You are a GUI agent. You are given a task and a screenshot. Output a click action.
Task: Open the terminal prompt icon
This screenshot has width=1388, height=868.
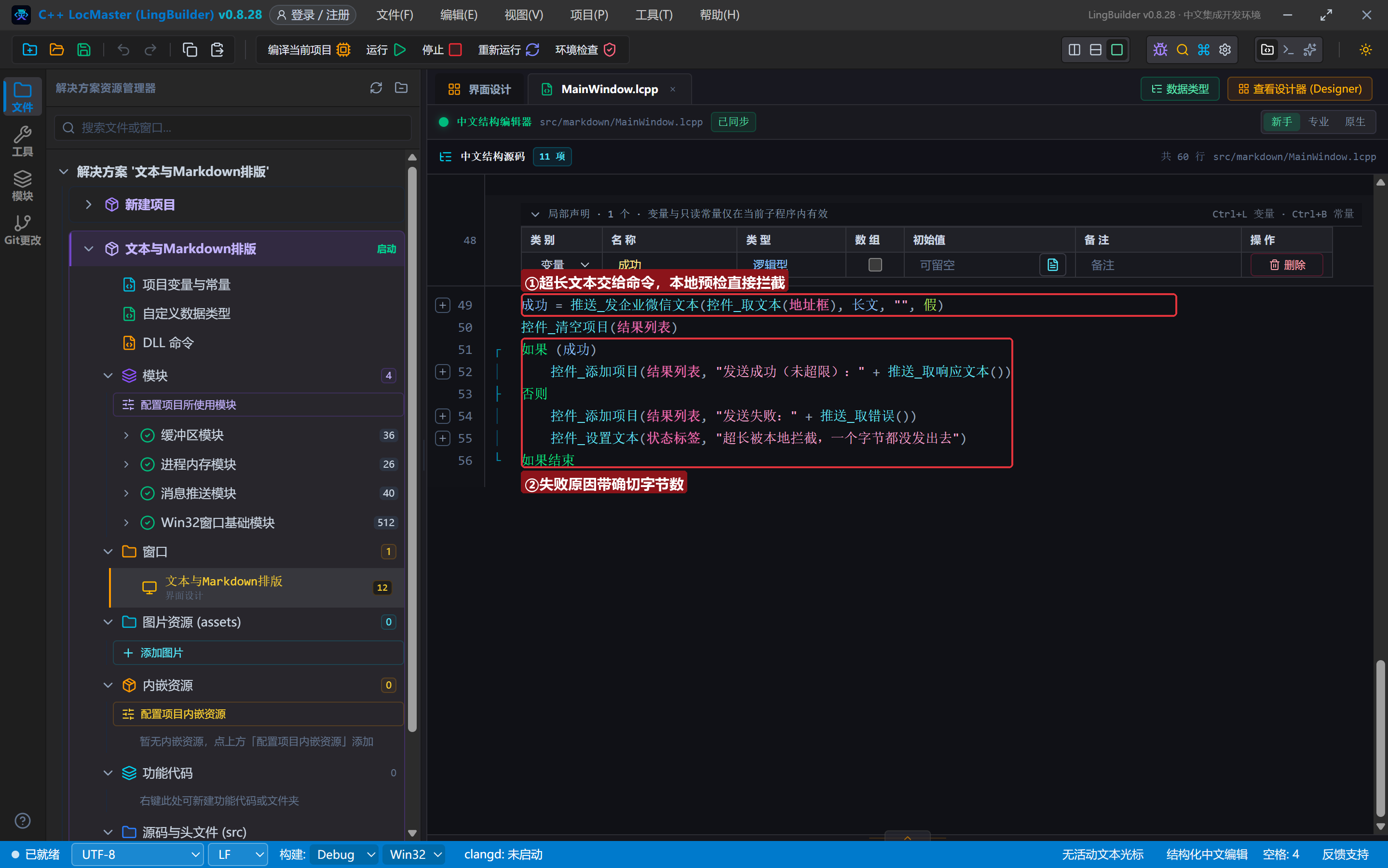click(1288, 50)
